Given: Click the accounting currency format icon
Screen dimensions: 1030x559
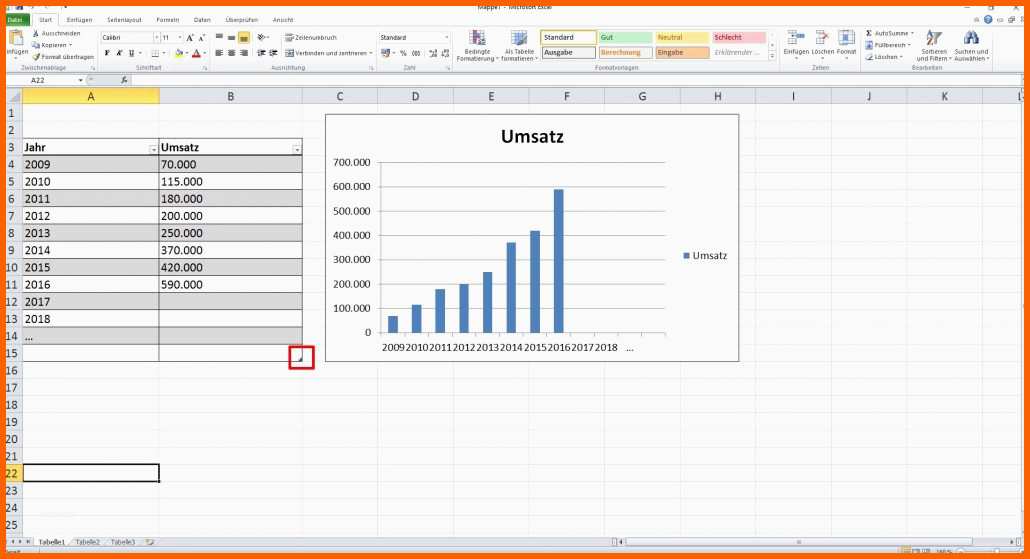Looking at the screenshot, I should 386,53.
